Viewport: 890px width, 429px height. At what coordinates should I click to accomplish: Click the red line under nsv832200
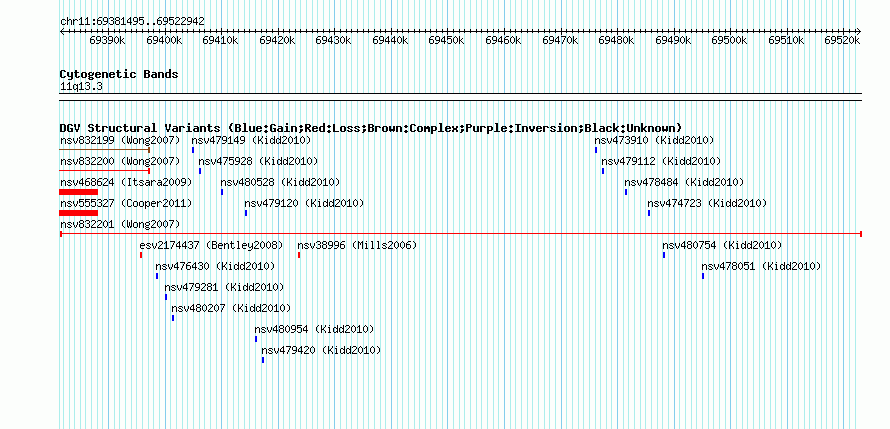104,171
